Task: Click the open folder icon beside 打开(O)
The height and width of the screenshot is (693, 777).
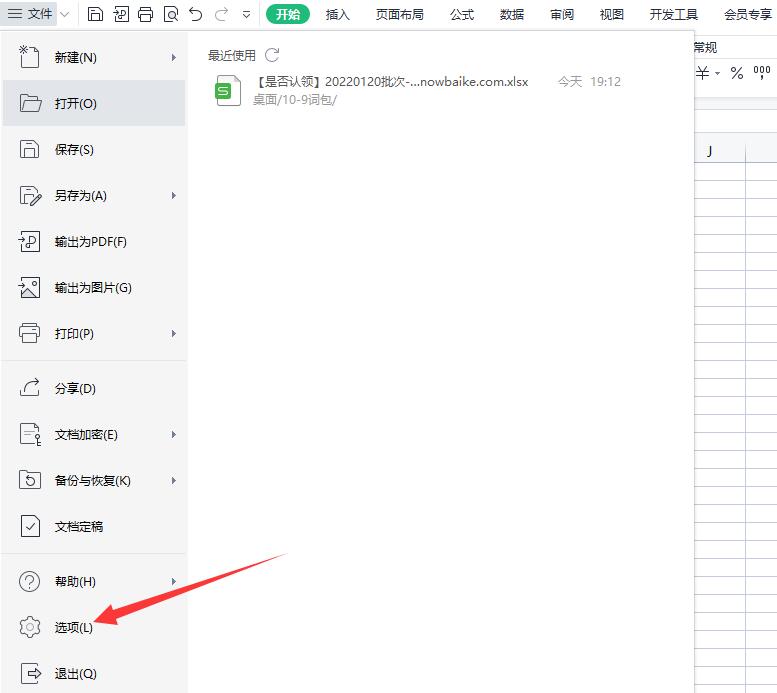Action: click(x=30, y=103)
